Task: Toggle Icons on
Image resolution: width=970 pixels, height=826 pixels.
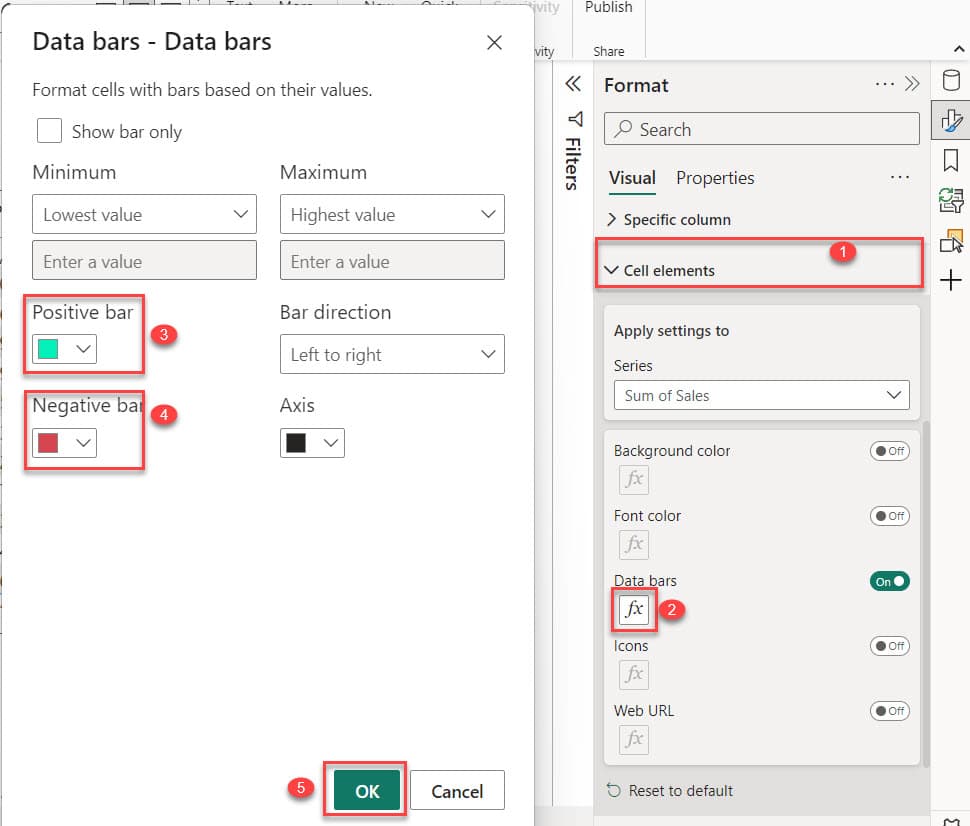Action: point(890,646)
